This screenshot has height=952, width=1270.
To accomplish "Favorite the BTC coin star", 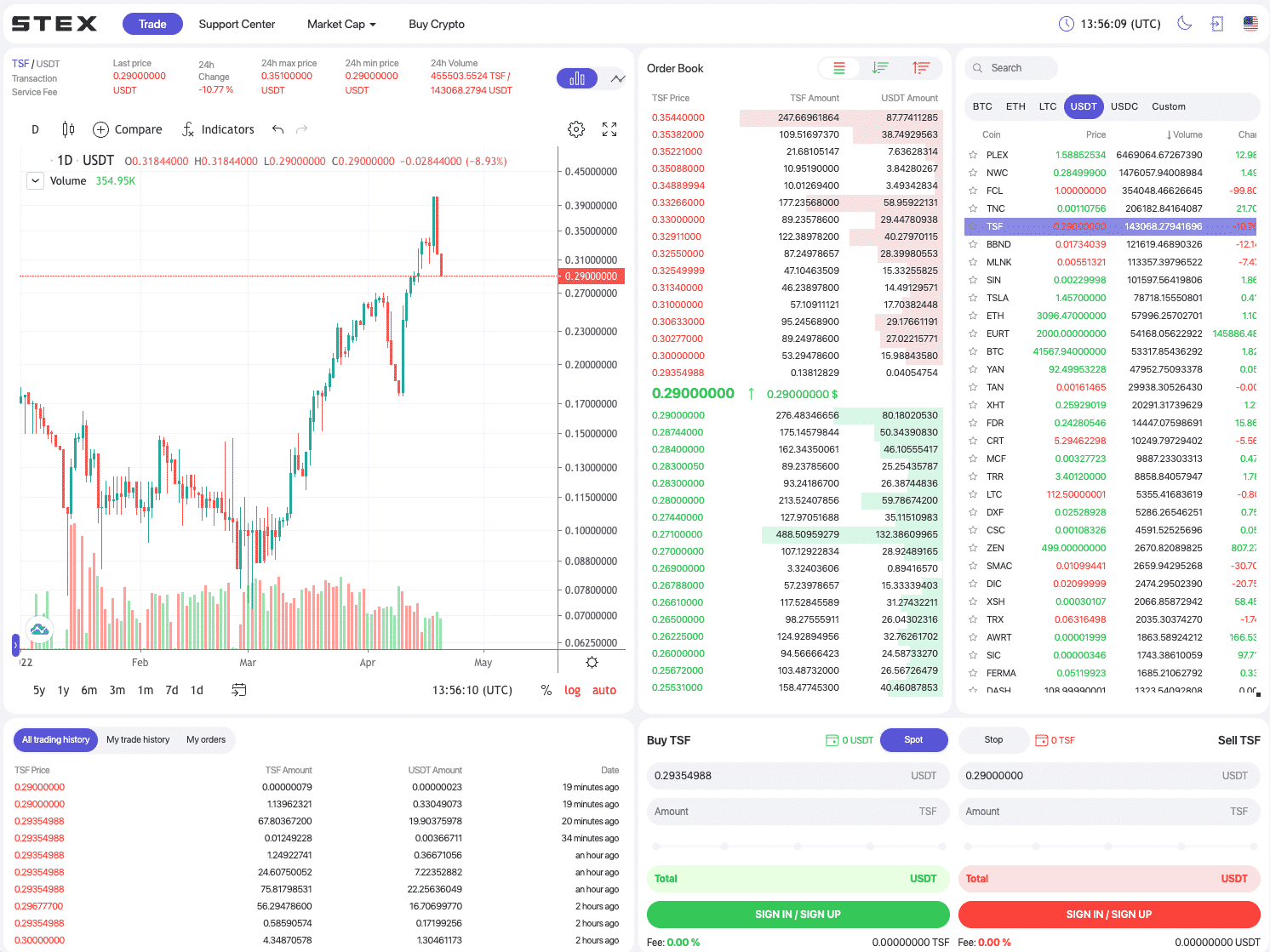I will pos(973,351).
